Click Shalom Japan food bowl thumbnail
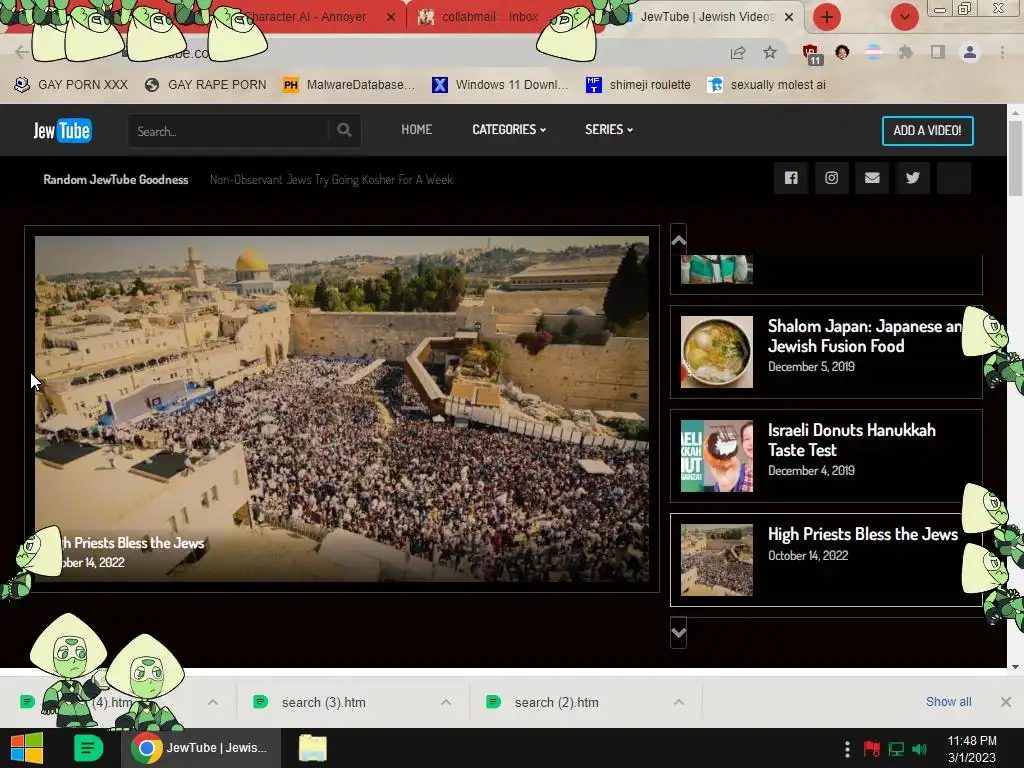The width and height of the screenshot is (1024, 768). click(716, 352)
